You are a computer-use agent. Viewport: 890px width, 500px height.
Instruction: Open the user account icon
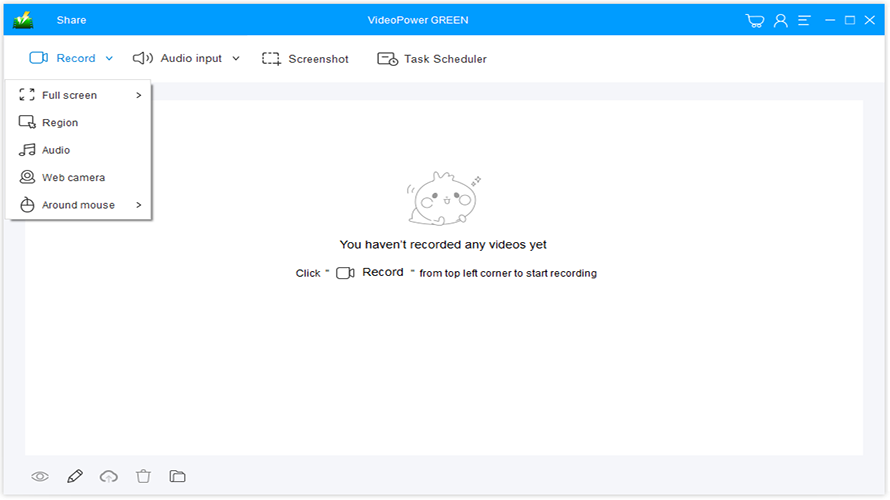[x=780, y=20]
